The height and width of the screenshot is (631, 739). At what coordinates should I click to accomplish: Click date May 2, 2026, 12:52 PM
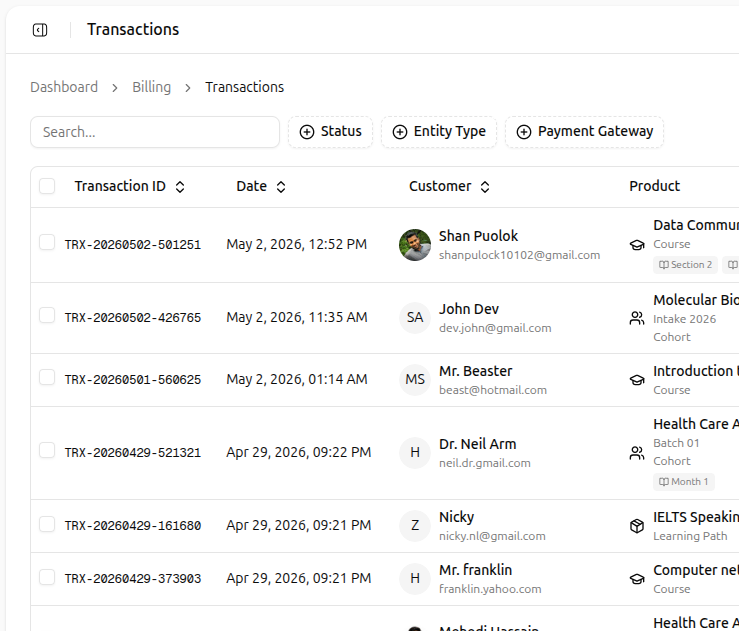coord(296,245)
